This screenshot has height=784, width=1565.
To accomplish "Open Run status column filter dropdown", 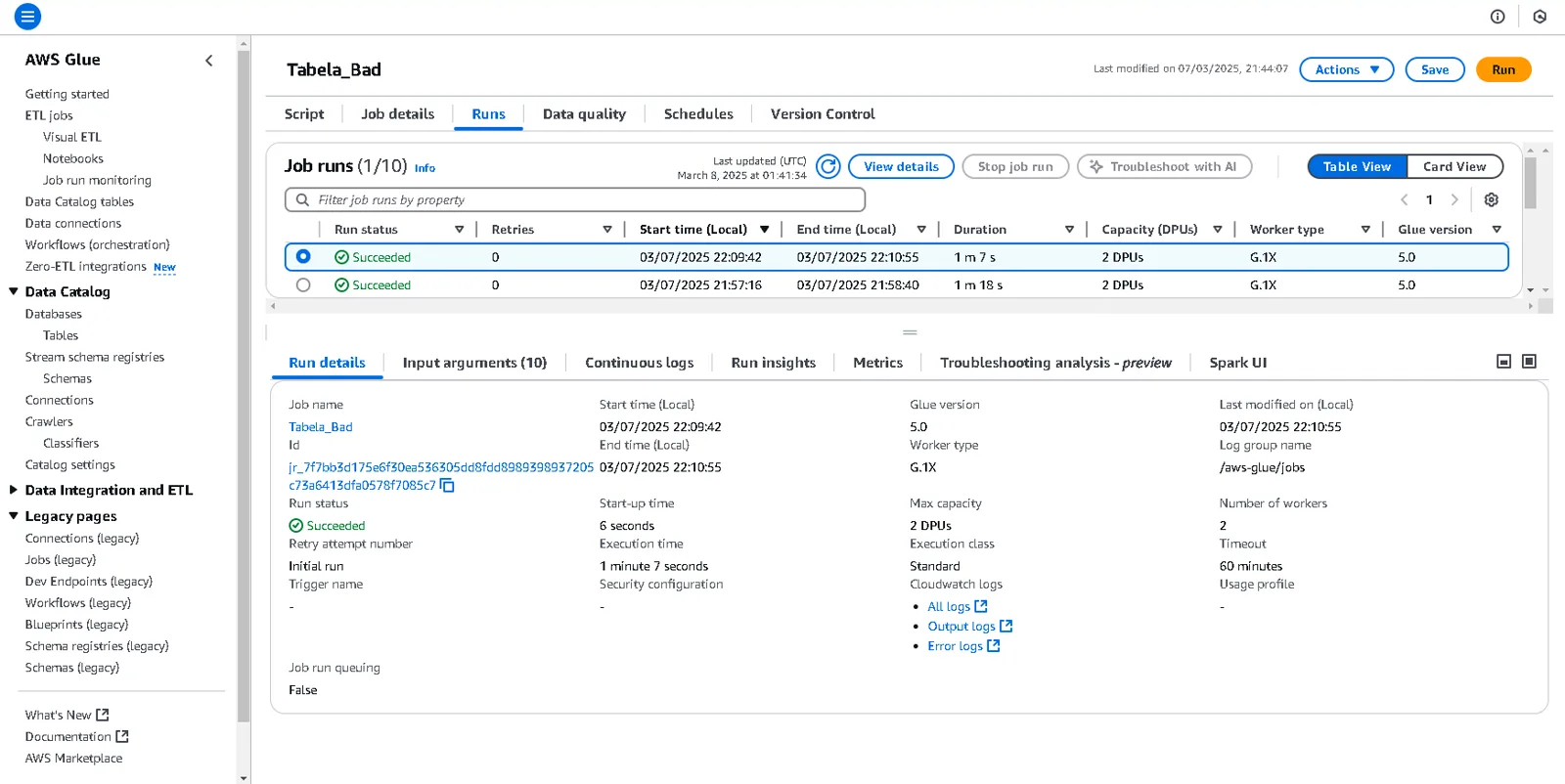I will tap(459, 230).
